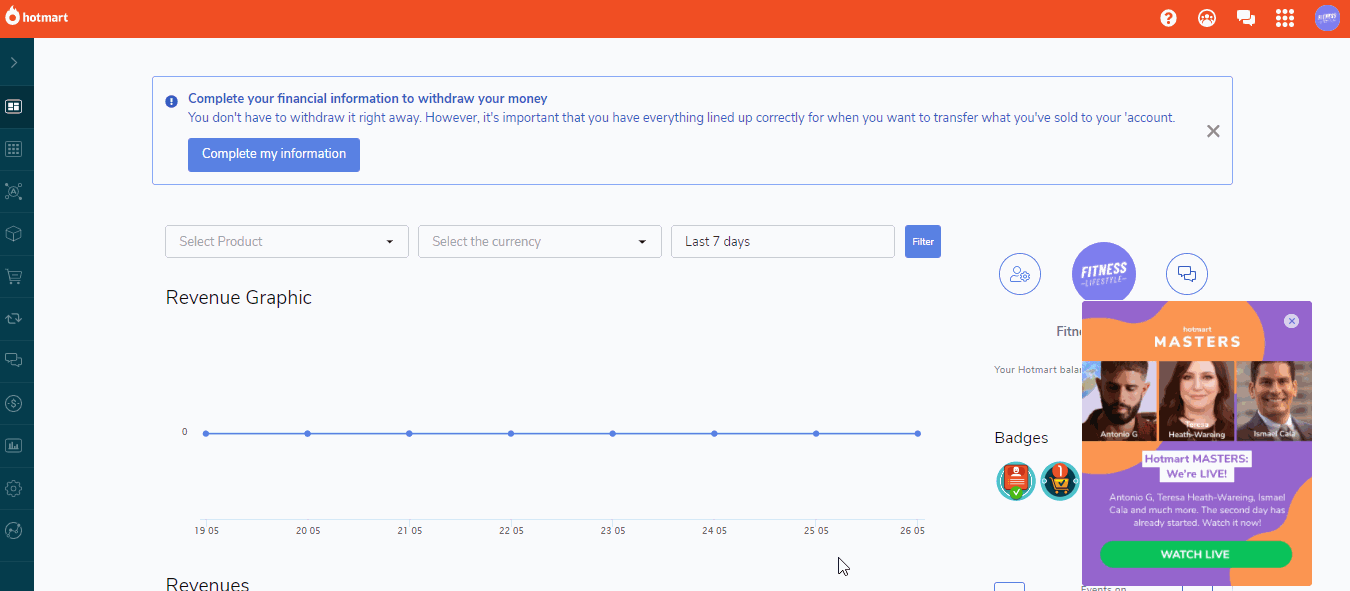Screen dimensions: 1350x591
Task: Open the shopping cart icon in sidebar
Action: pyautogui.click(x=14, y=276)
